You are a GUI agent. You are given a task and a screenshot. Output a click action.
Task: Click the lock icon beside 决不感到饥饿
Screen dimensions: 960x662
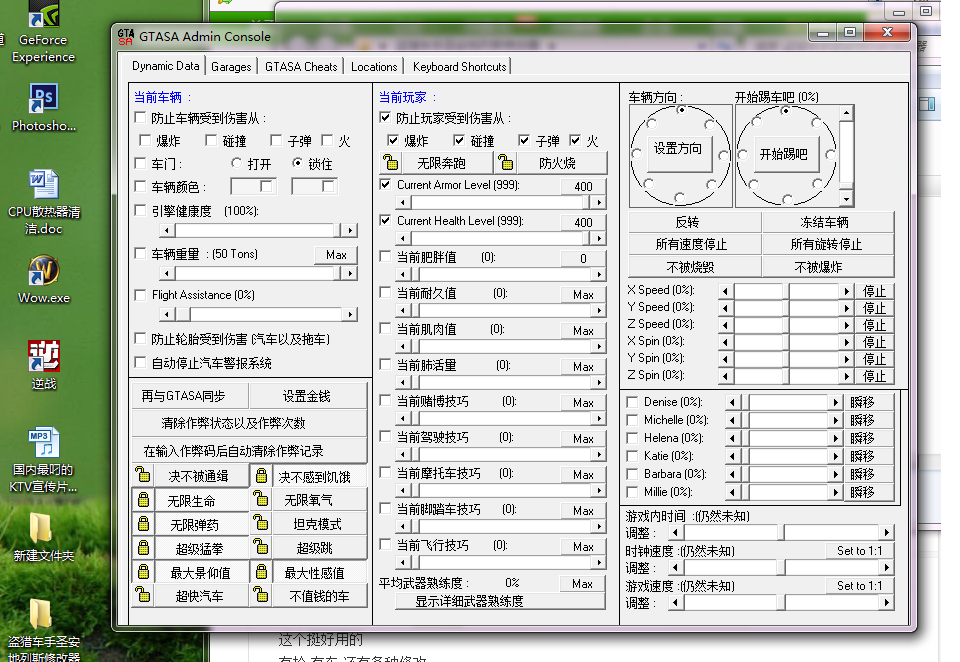pyautogui.click(x=261, y=475)
